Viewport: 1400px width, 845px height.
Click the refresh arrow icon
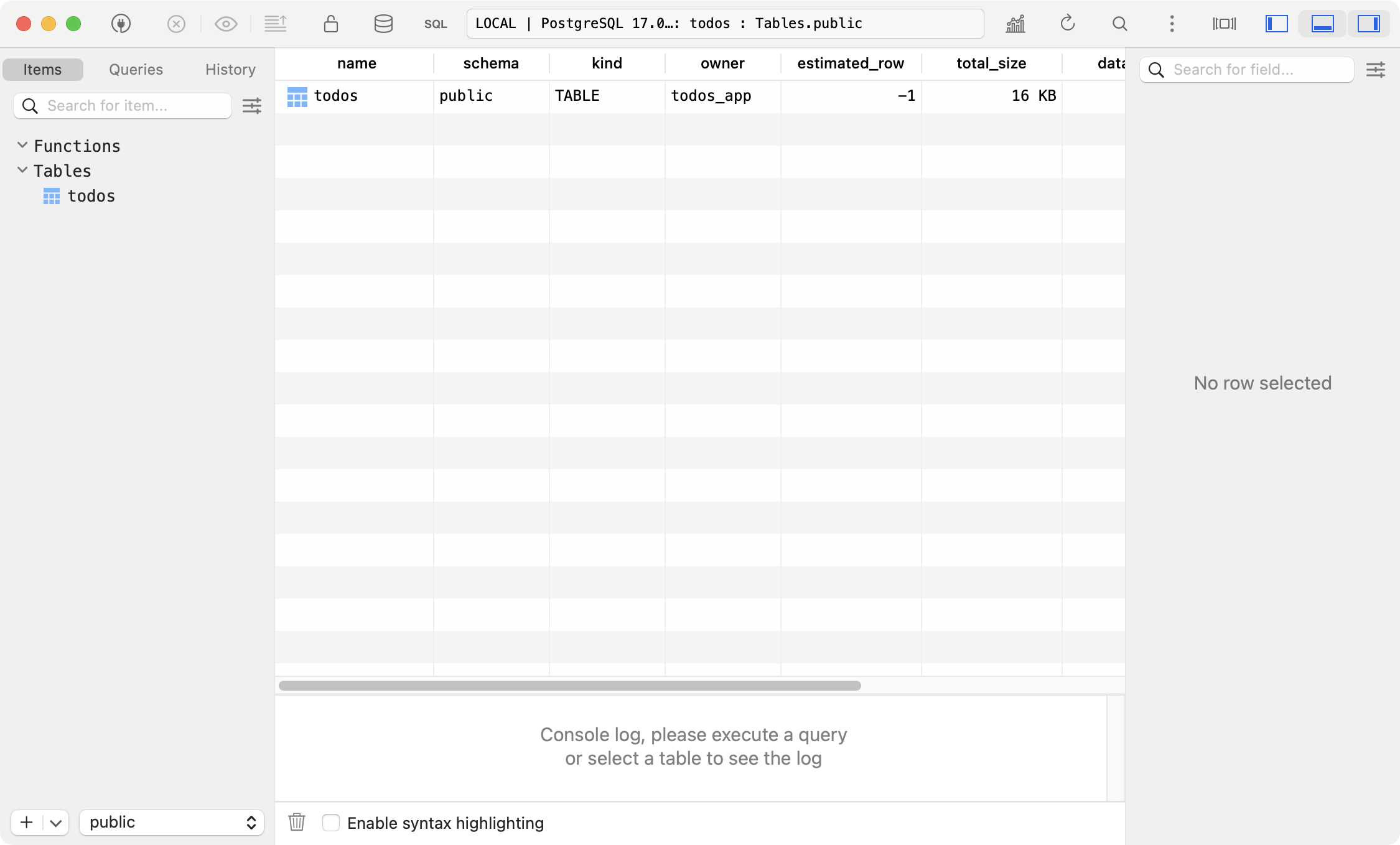pyautogui.click(x=1068, y=24)
